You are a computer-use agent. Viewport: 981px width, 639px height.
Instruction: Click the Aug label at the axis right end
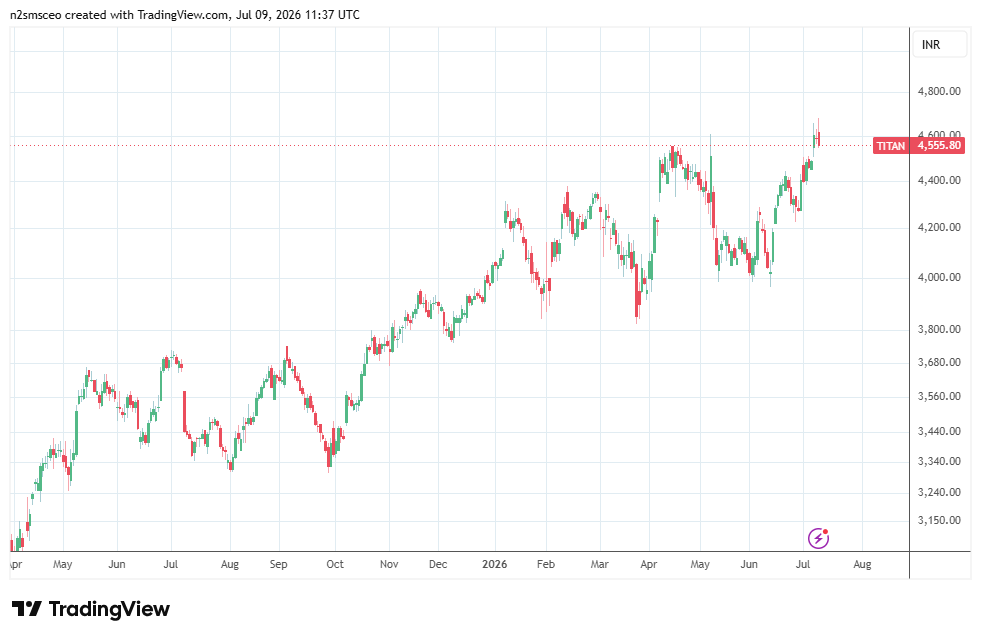click(x=862, y=564)
